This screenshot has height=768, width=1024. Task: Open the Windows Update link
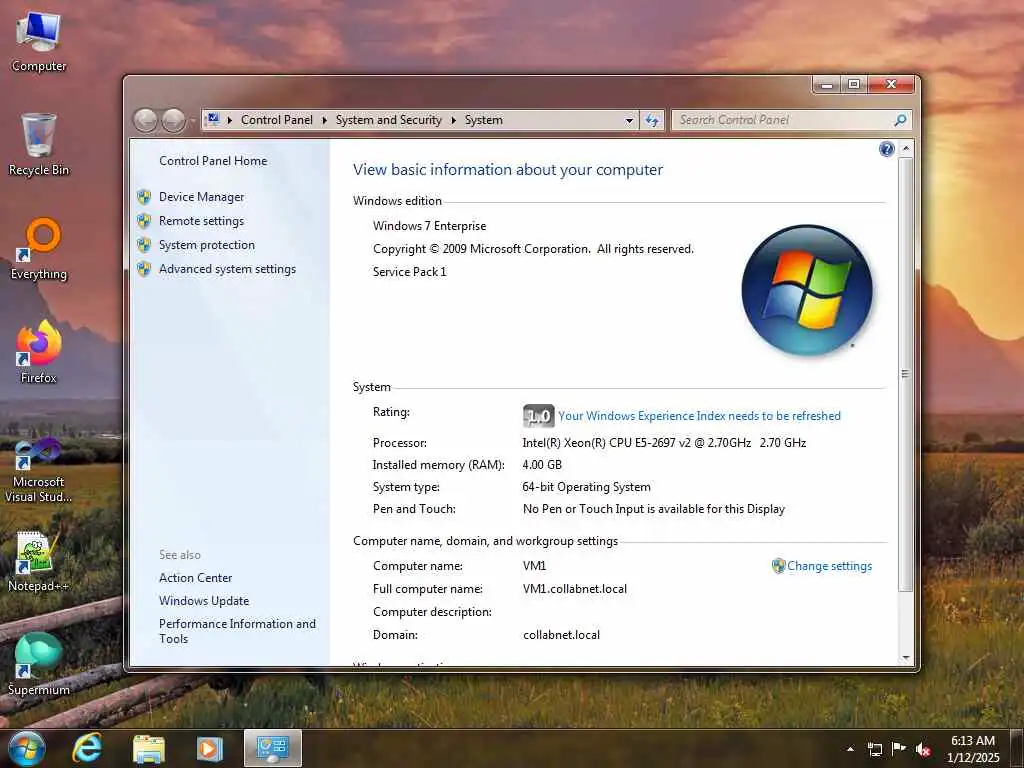point(204,601)
